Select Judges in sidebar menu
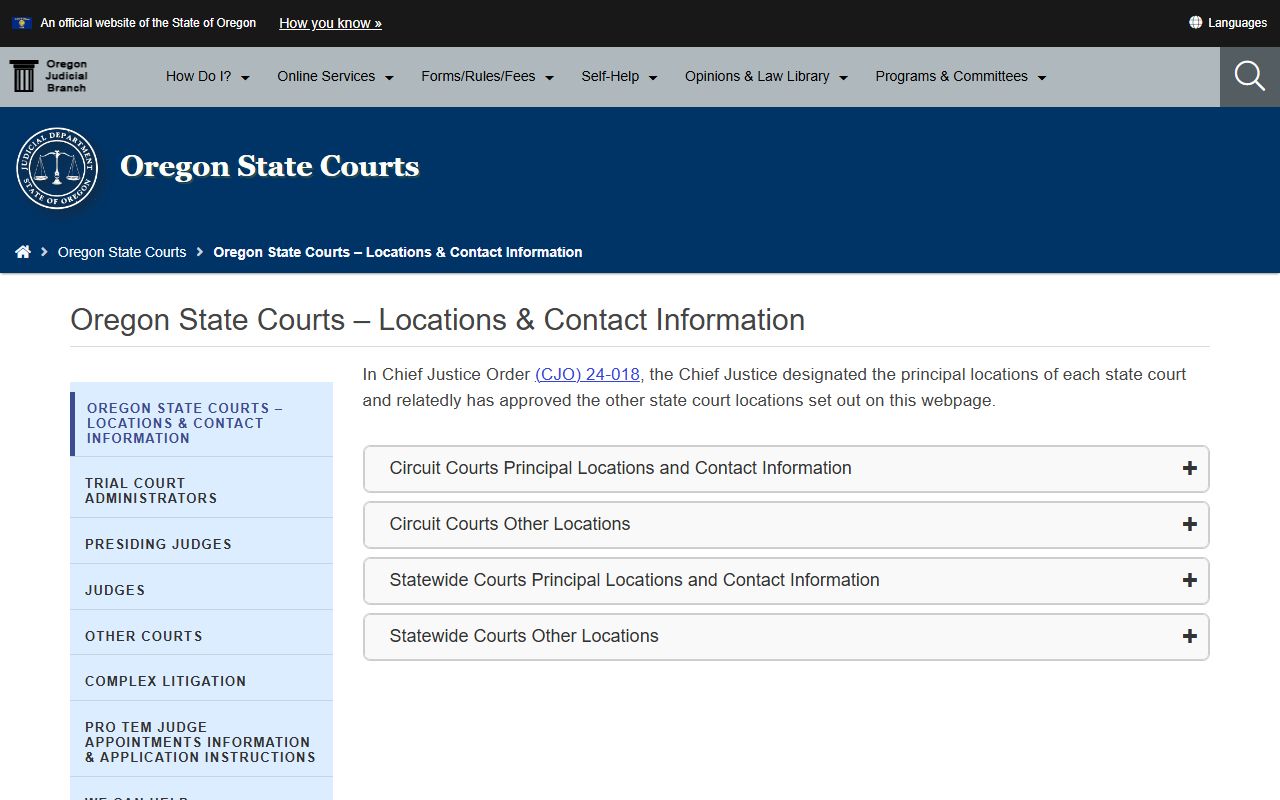Viewport: 1280px width, 800px height. (x=201, y=590)
